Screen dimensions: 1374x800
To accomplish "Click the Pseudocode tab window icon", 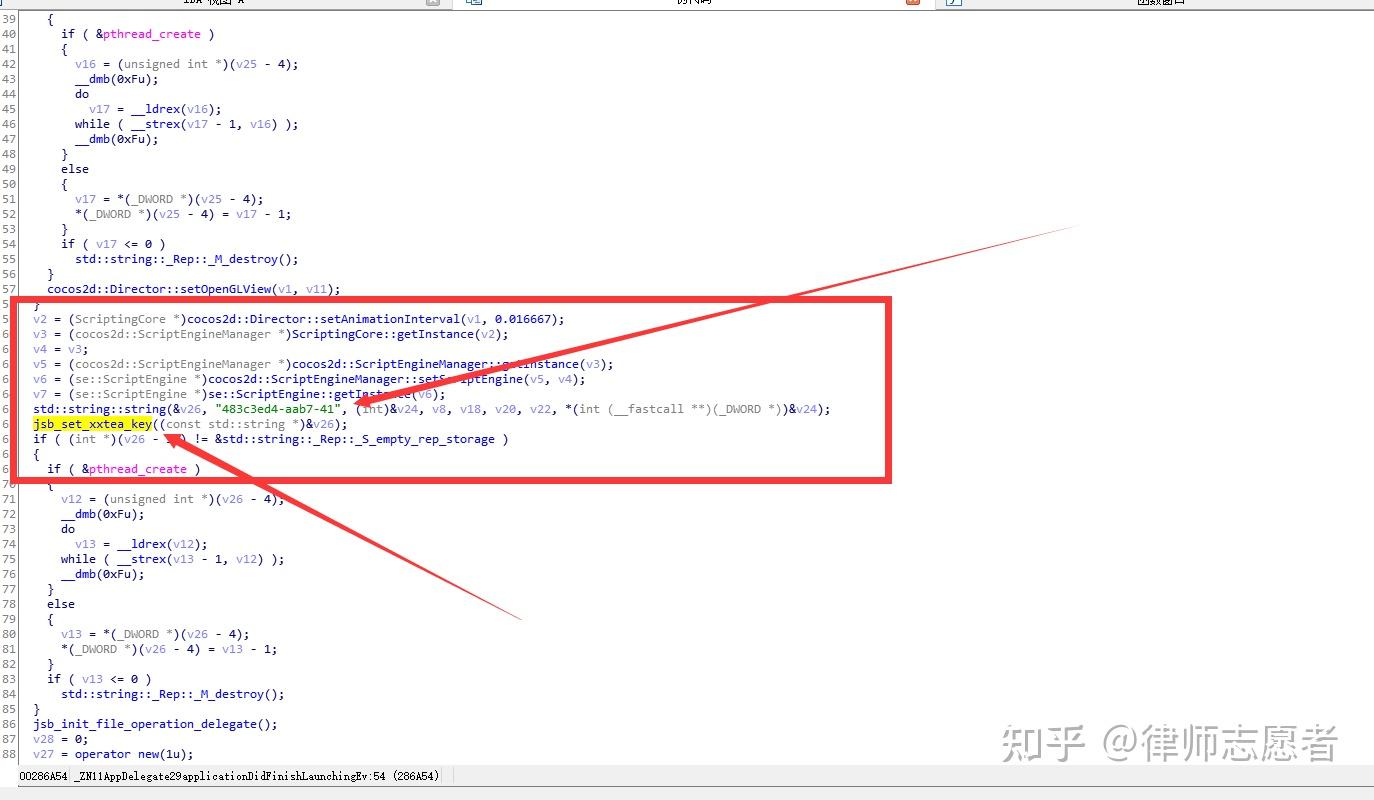I will (x=473, y=3).
